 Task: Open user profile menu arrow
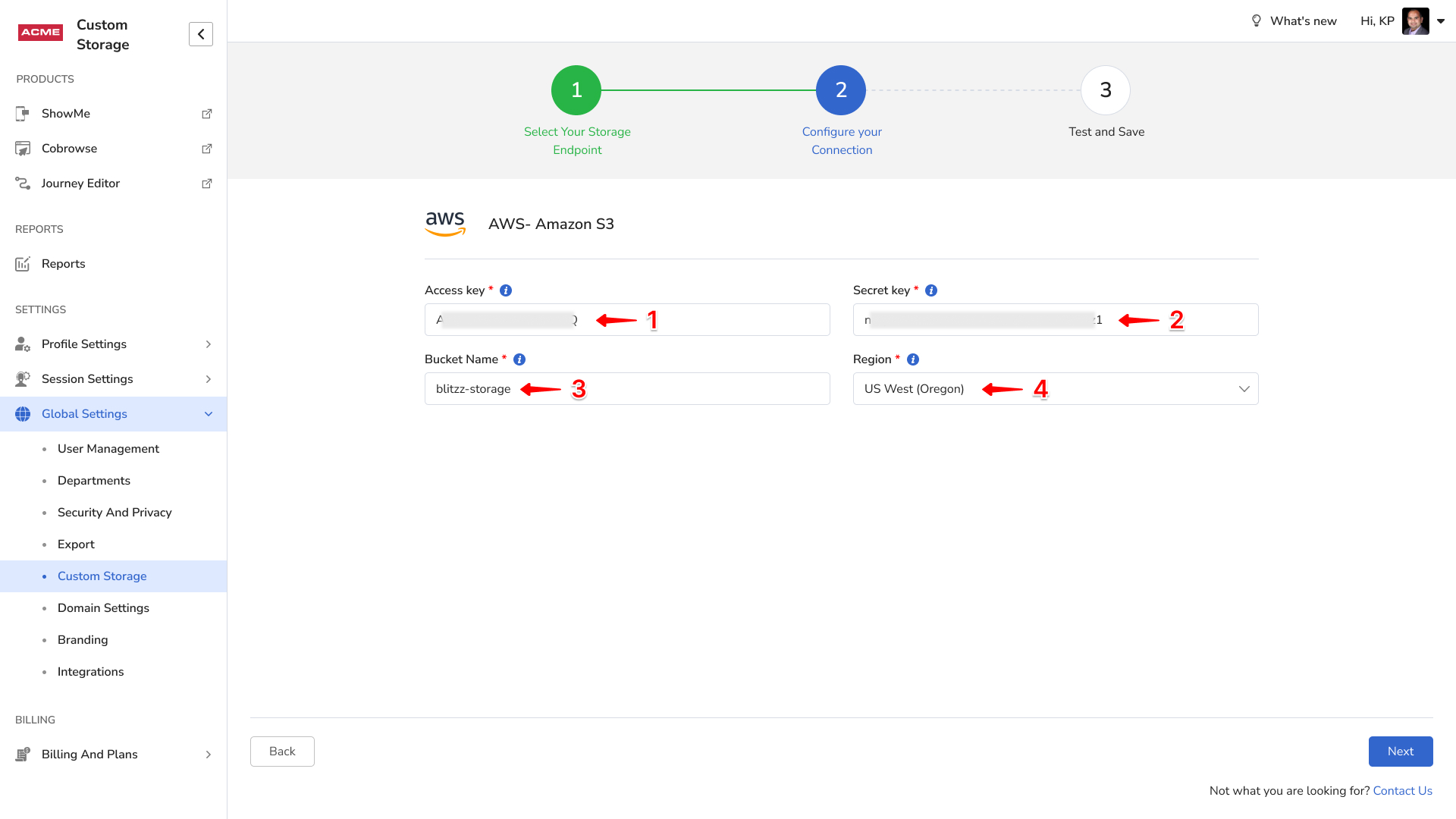click(1441, 21)
